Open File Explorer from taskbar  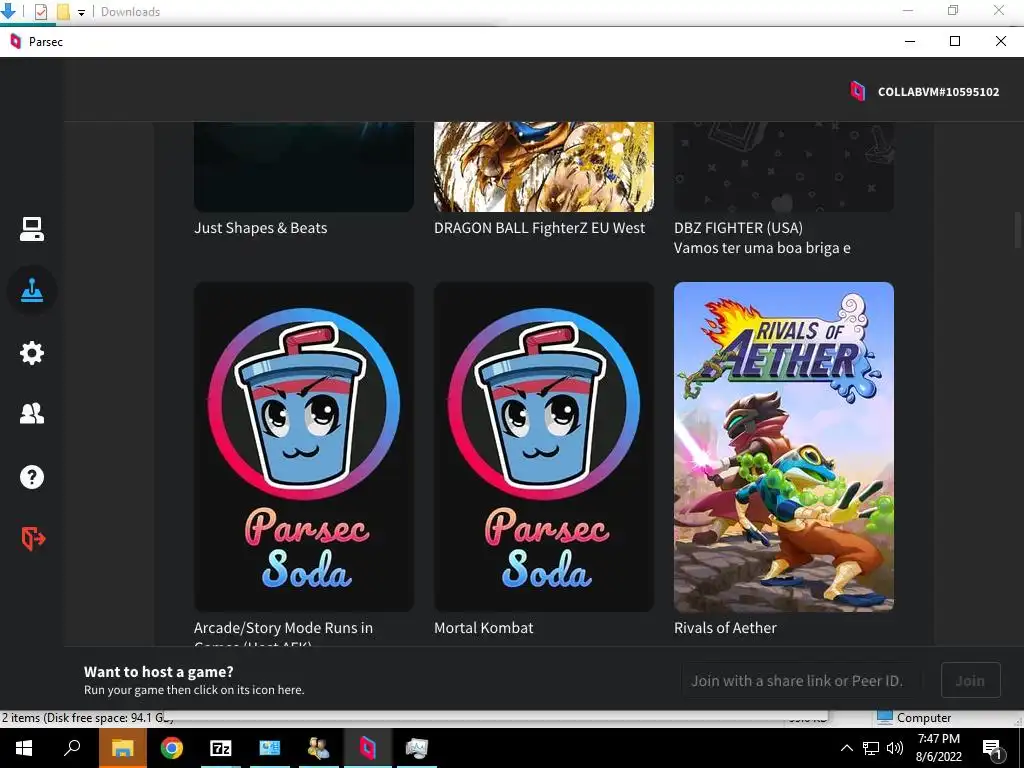pos(122,748)
